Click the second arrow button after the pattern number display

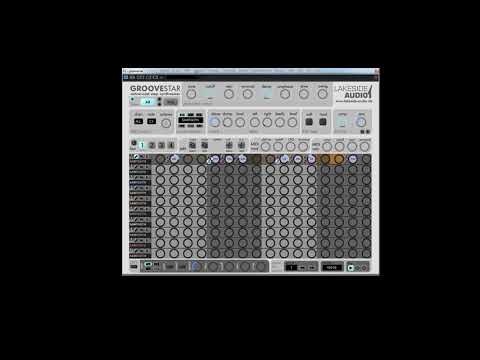pos(312,267)
